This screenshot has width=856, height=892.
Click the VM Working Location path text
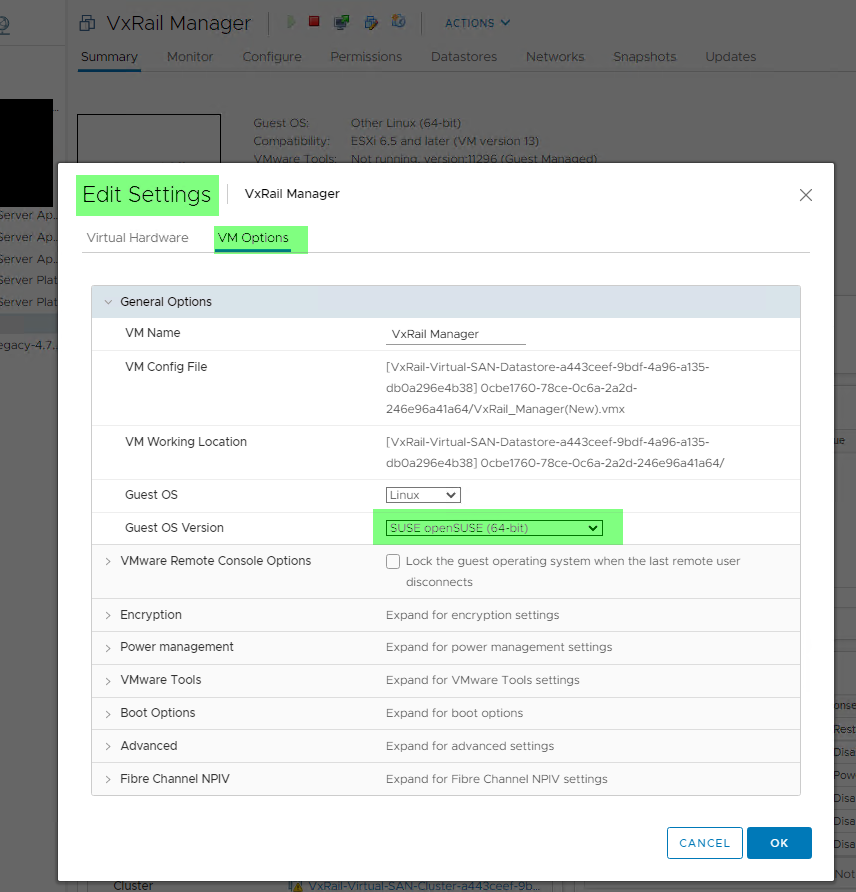(x=555, y=452)
